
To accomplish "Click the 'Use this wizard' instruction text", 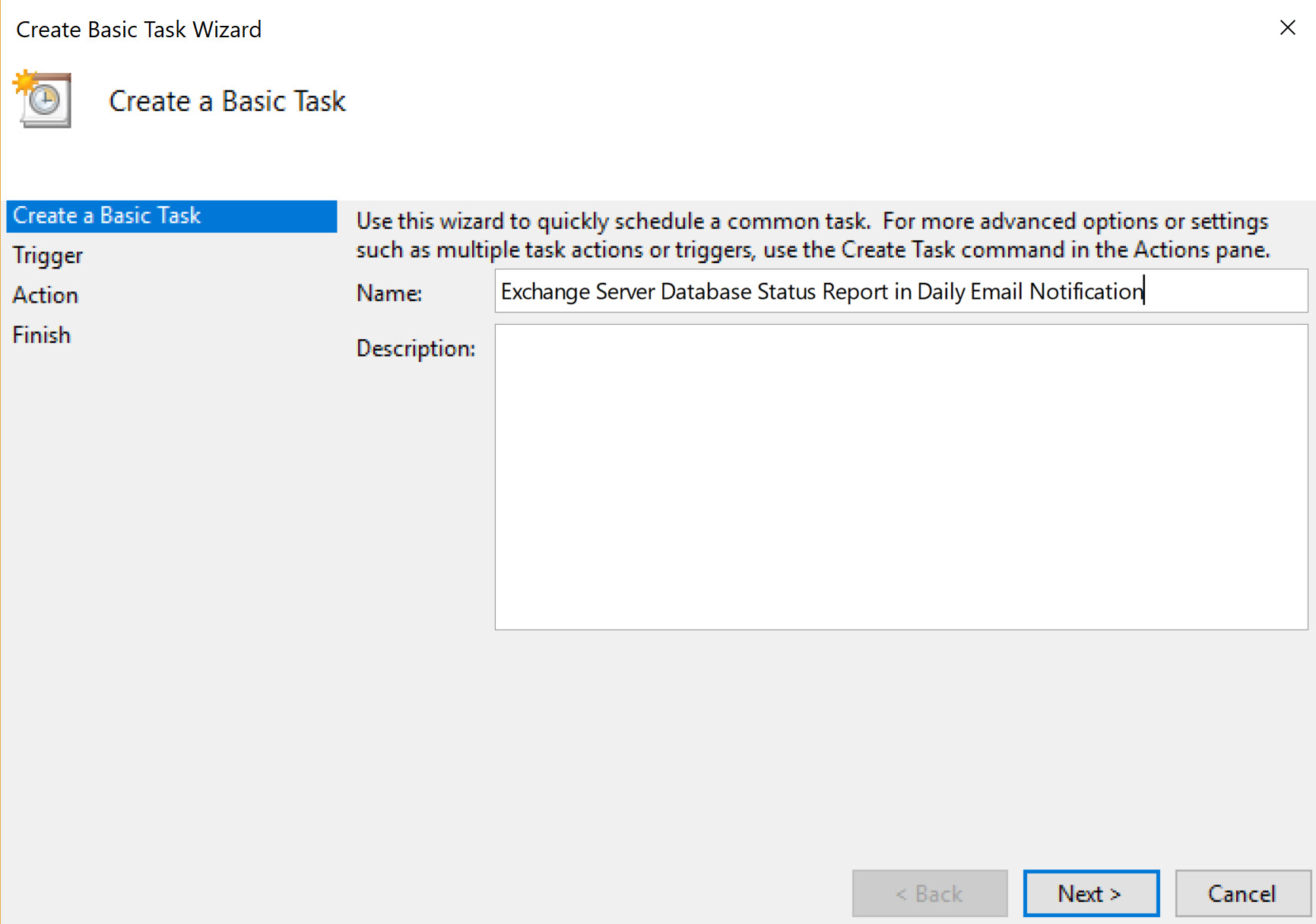I will pyautogui.click(x=813, y=235).
